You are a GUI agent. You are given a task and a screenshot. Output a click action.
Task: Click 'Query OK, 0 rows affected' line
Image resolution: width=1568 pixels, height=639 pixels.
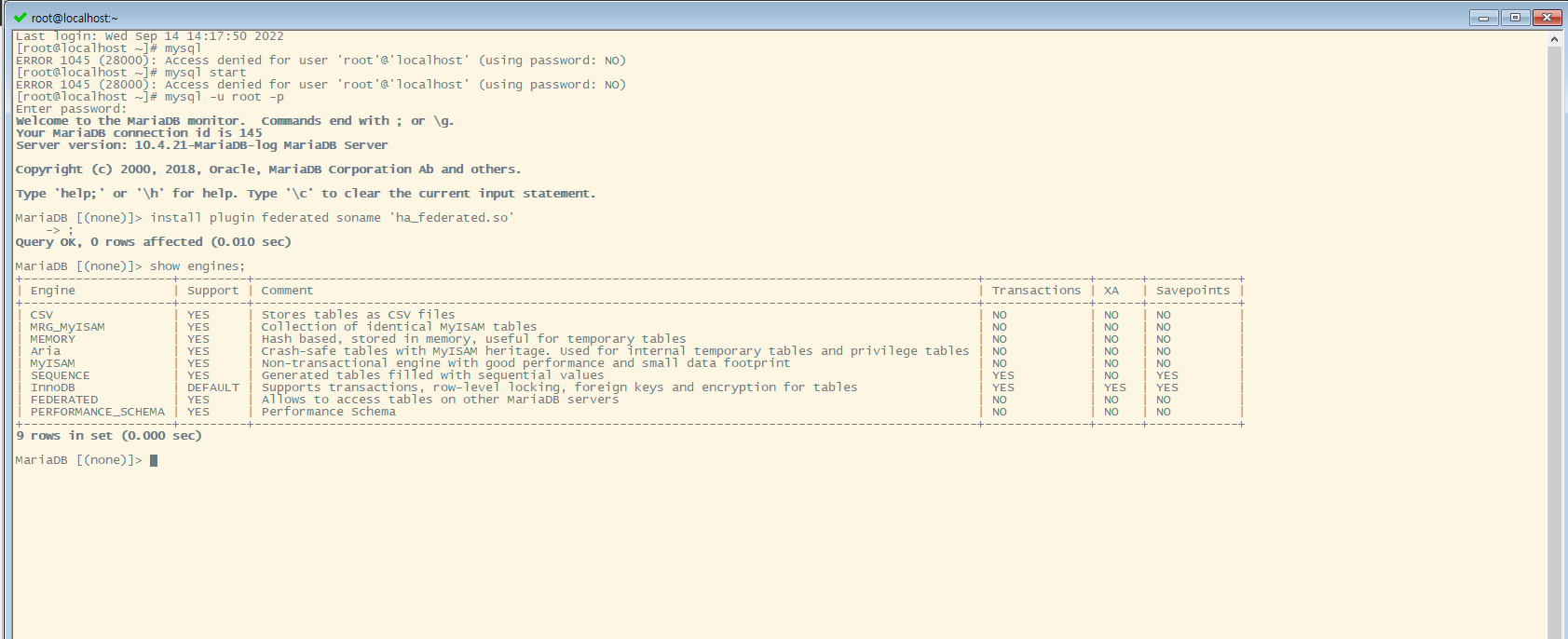coord(154,242)
